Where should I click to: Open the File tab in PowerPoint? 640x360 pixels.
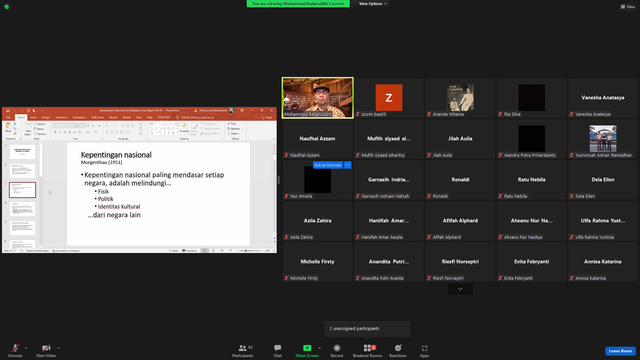[8, 117]
